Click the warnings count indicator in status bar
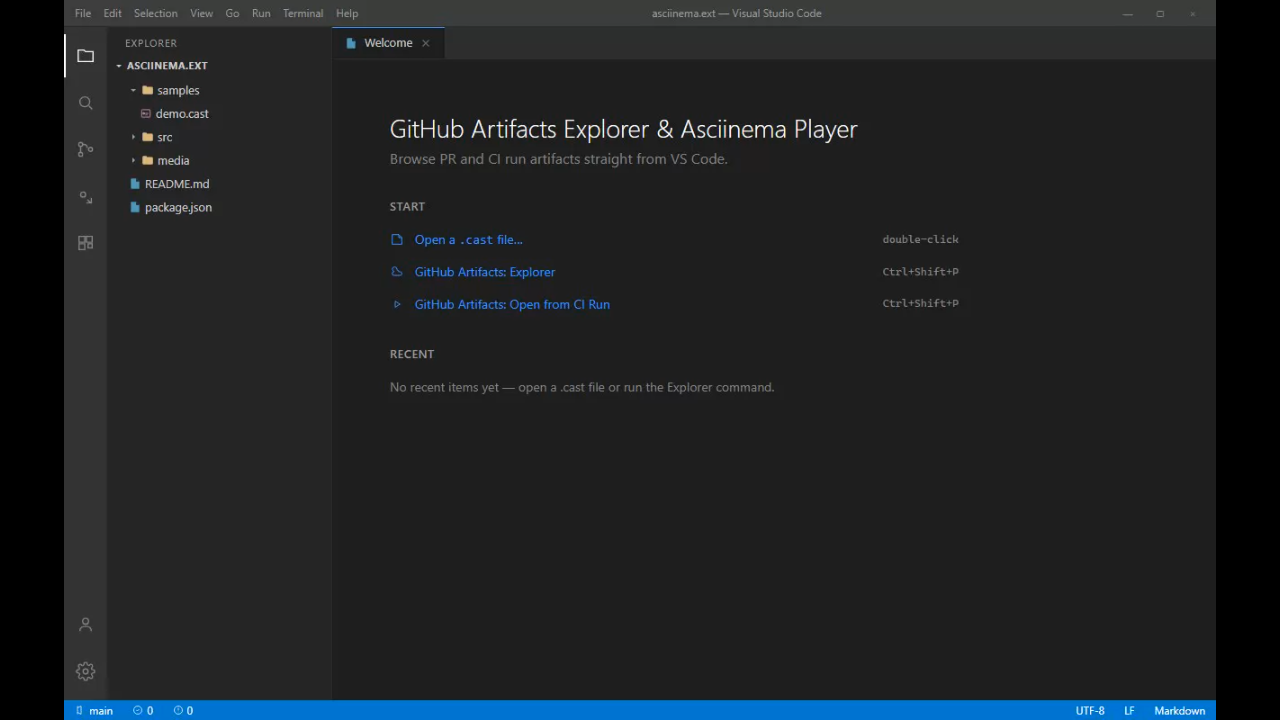This screenshot has width=1280, height=720. coord(183,711)
